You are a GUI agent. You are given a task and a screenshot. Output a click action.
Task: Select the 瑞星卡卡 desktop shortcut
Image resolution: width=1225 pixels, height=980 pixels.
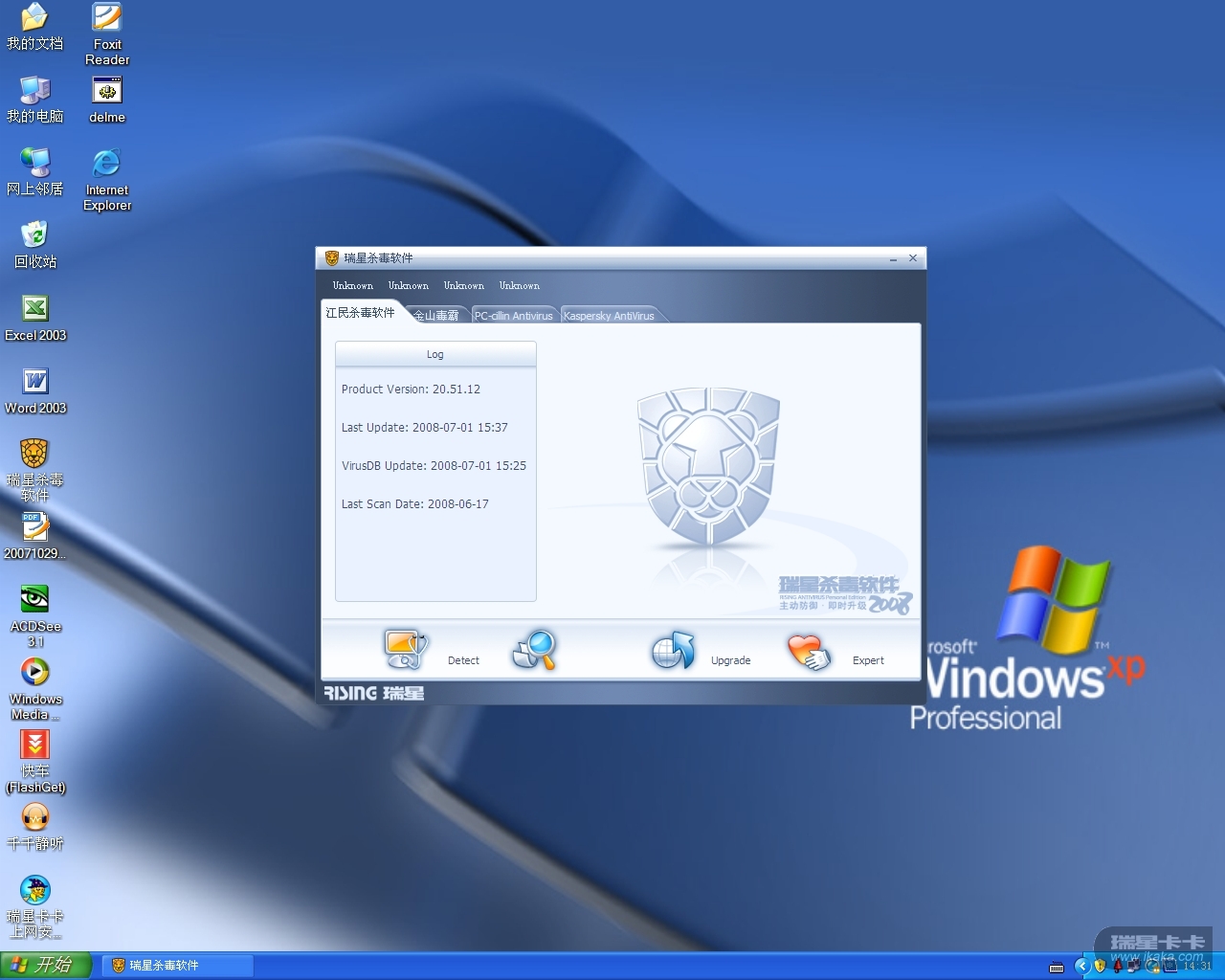[x=35, y=907]
